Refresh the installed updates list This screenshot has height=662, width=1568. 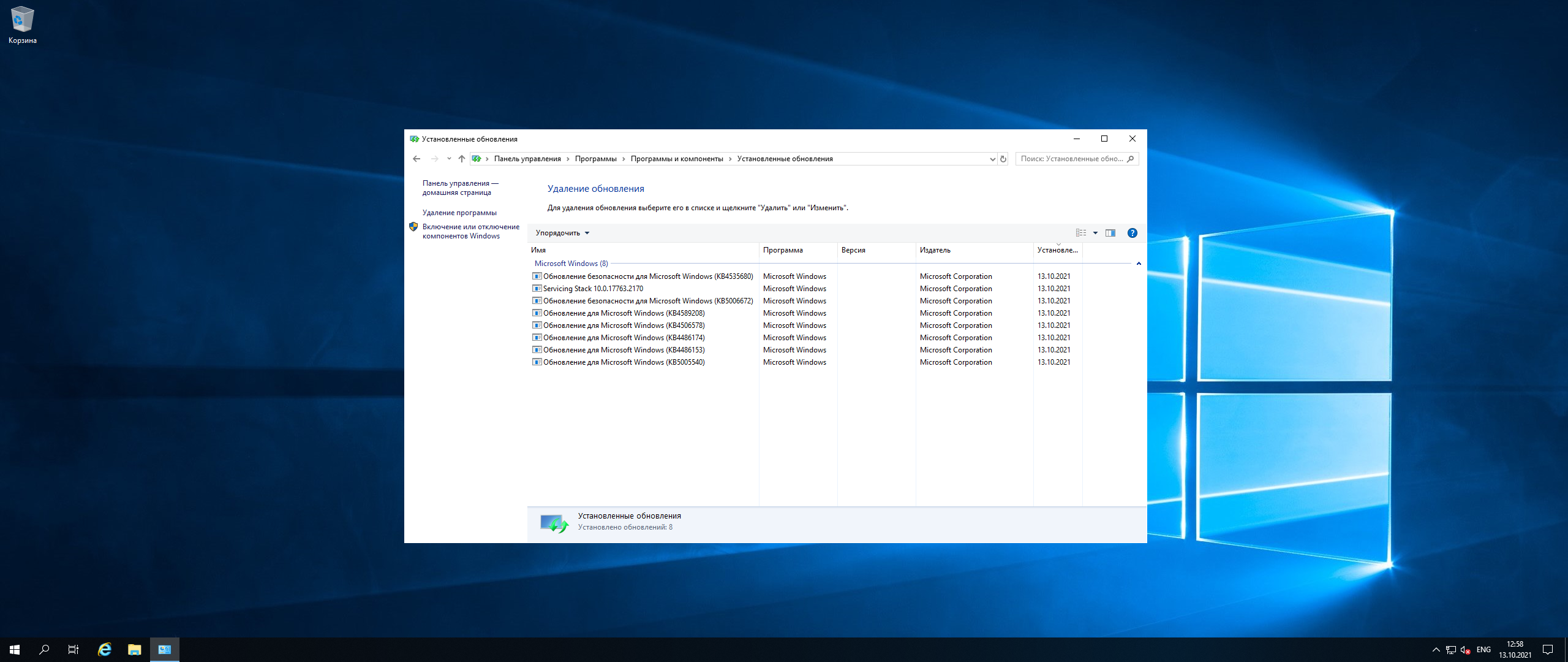coord(1003,159)
